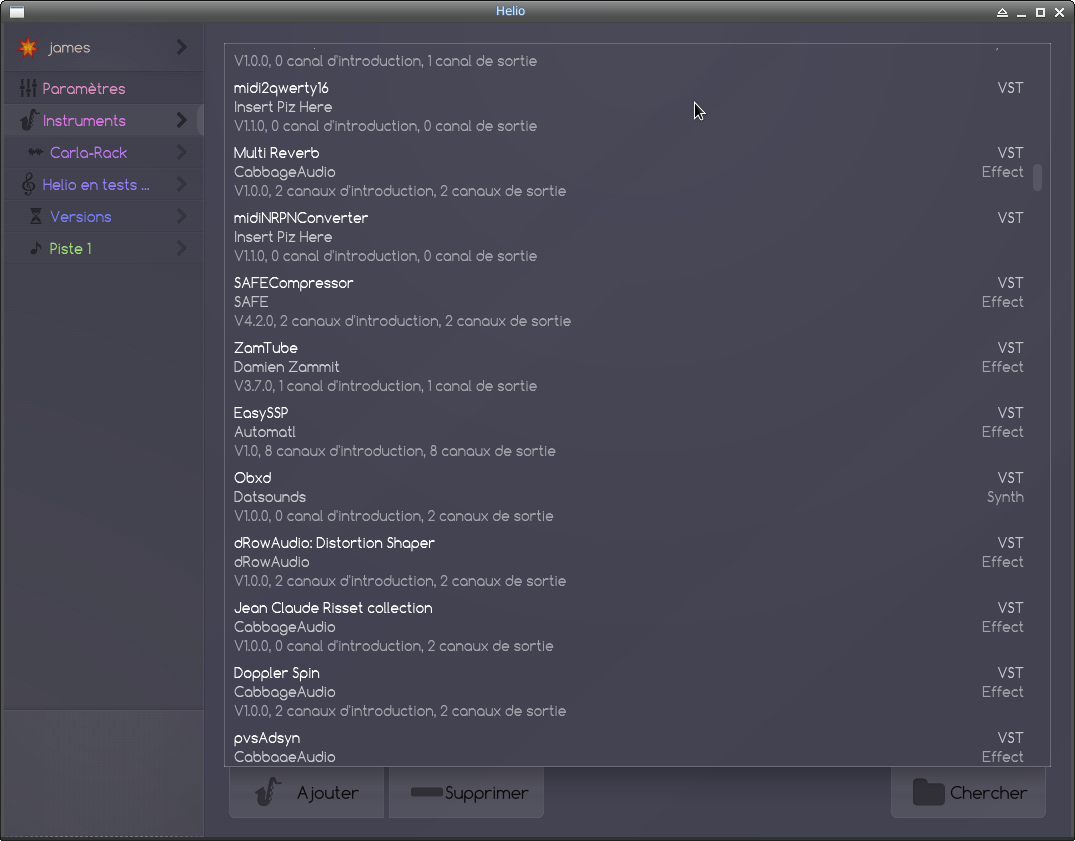Select dRowAudio: Distortion Shaper plugin
The height and width of the screenshot is (841, 1075).
tap(629, 562)
